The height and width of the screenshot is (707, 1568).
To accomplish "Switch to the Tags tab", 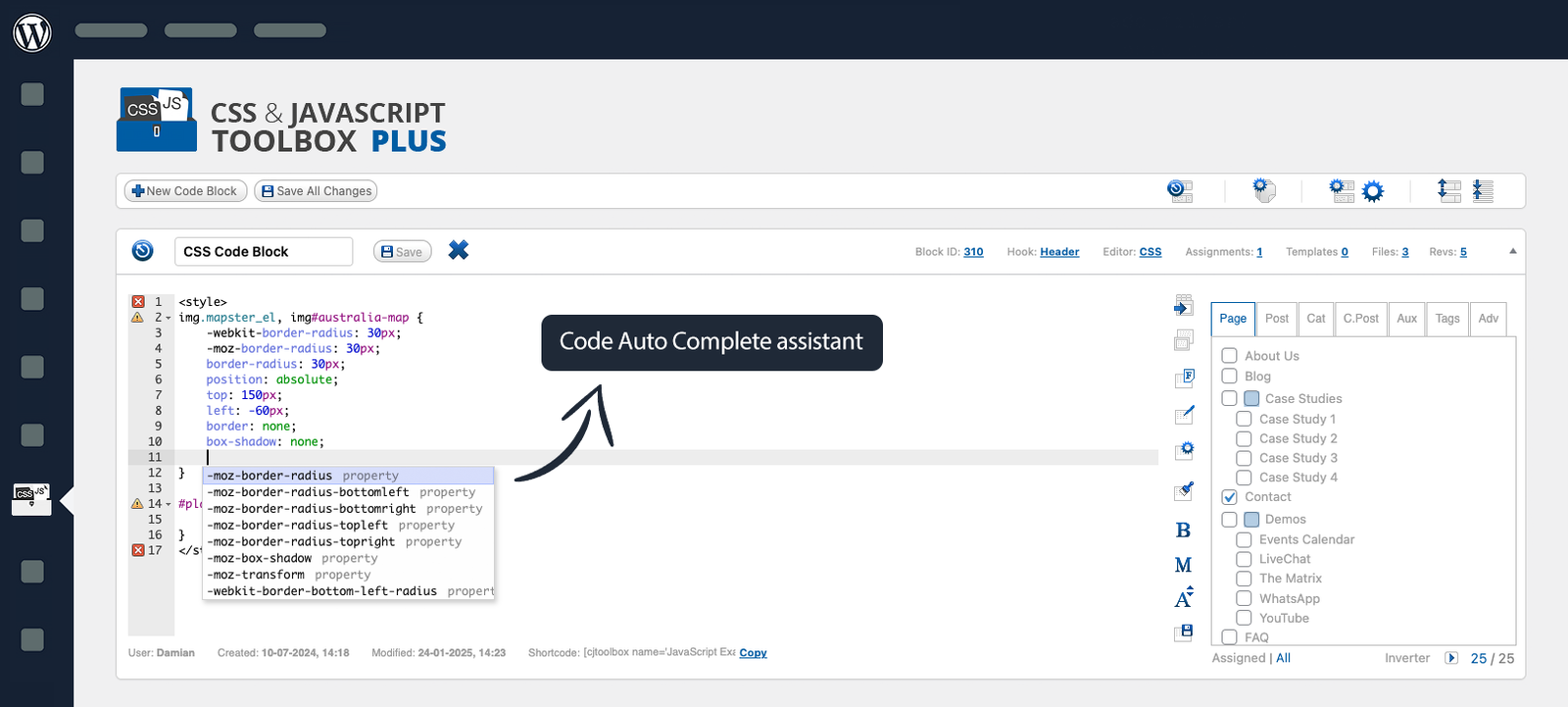I will [x=1447, y=319].
